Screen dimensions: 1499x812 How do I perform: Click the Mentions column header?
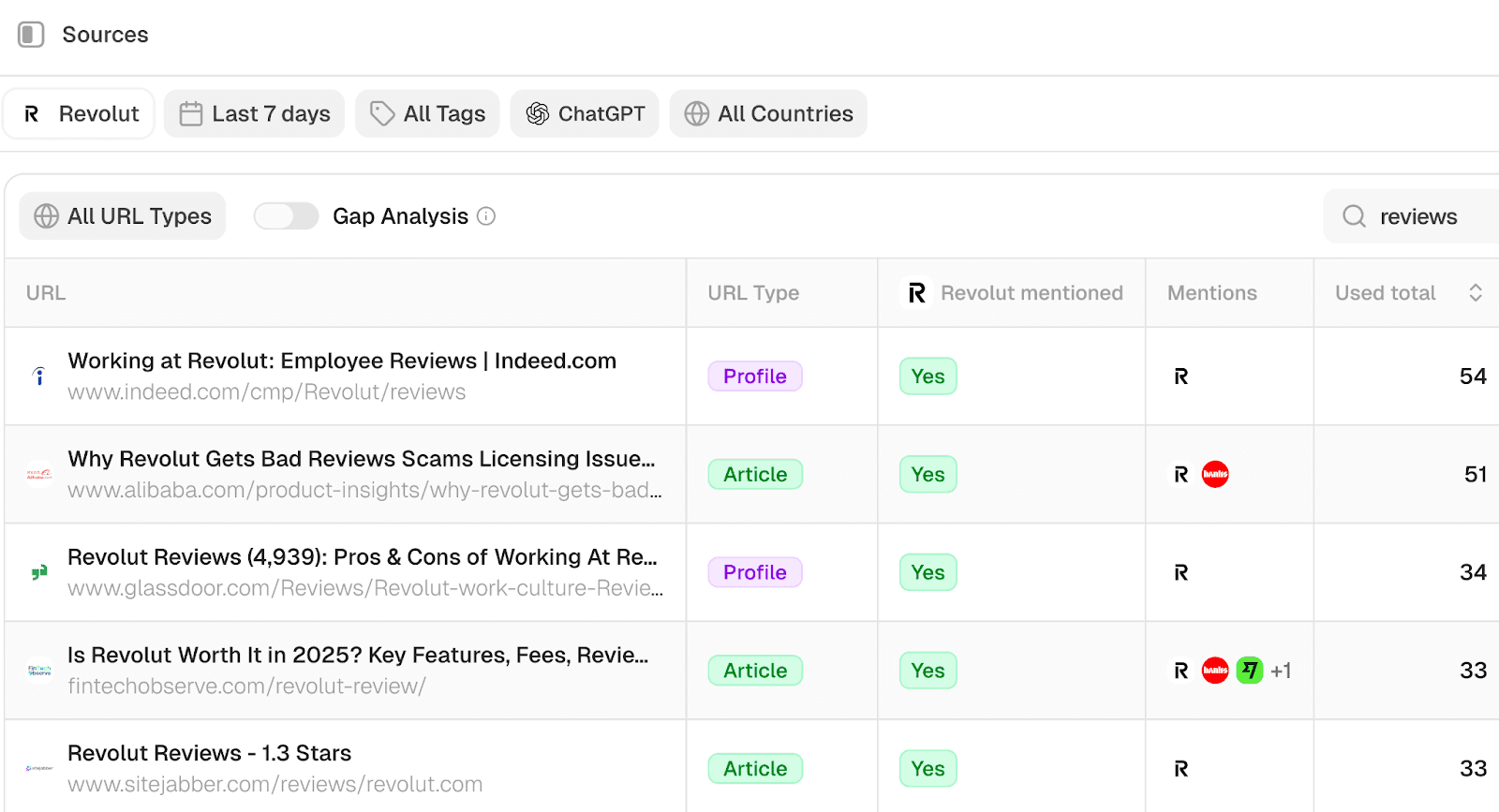click(x=1212, y=293)
